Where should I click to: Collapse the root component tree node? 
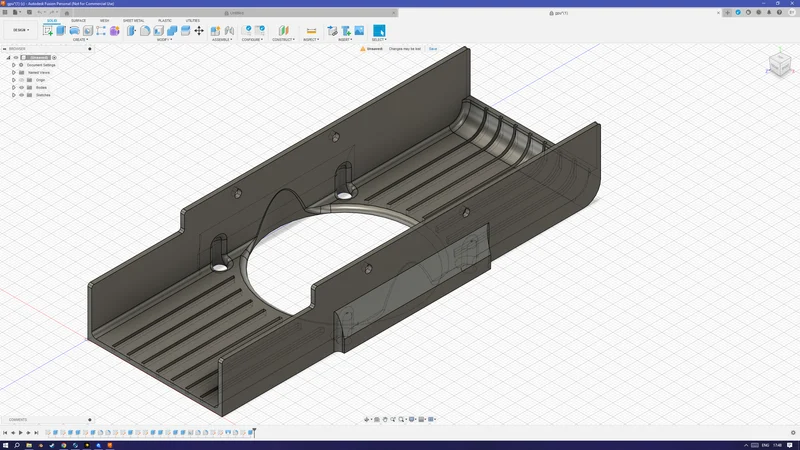(x=8, y=58)
